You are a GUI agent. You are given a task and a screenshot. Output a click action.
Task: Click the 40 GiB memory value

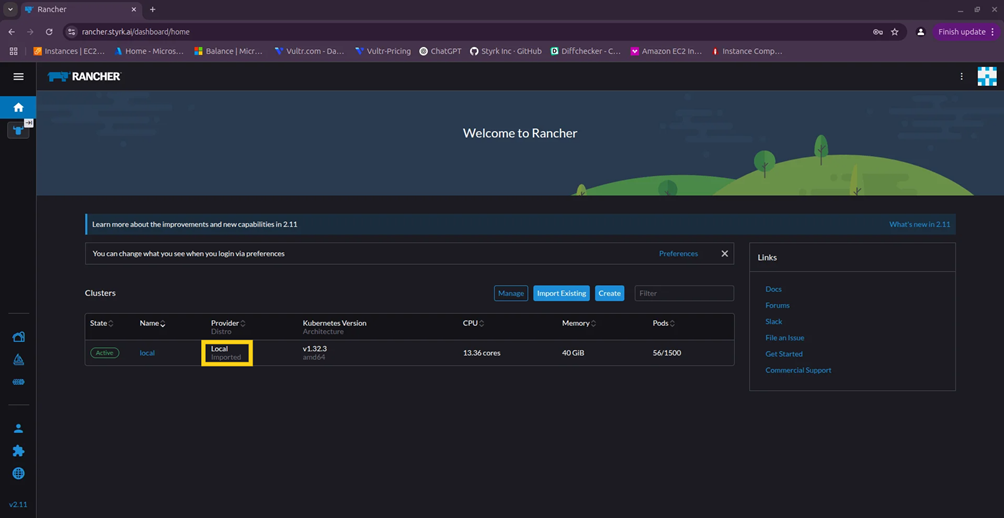pyautogui.click(x=574, y=353)
